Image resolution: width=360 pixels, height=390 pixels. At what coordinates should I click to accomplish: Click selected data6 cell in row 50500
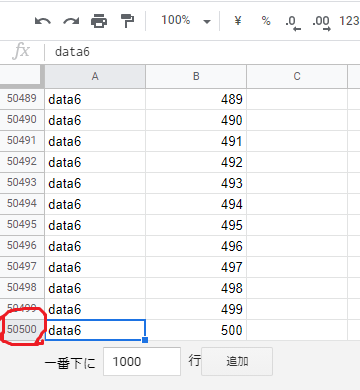click(95, 330)
